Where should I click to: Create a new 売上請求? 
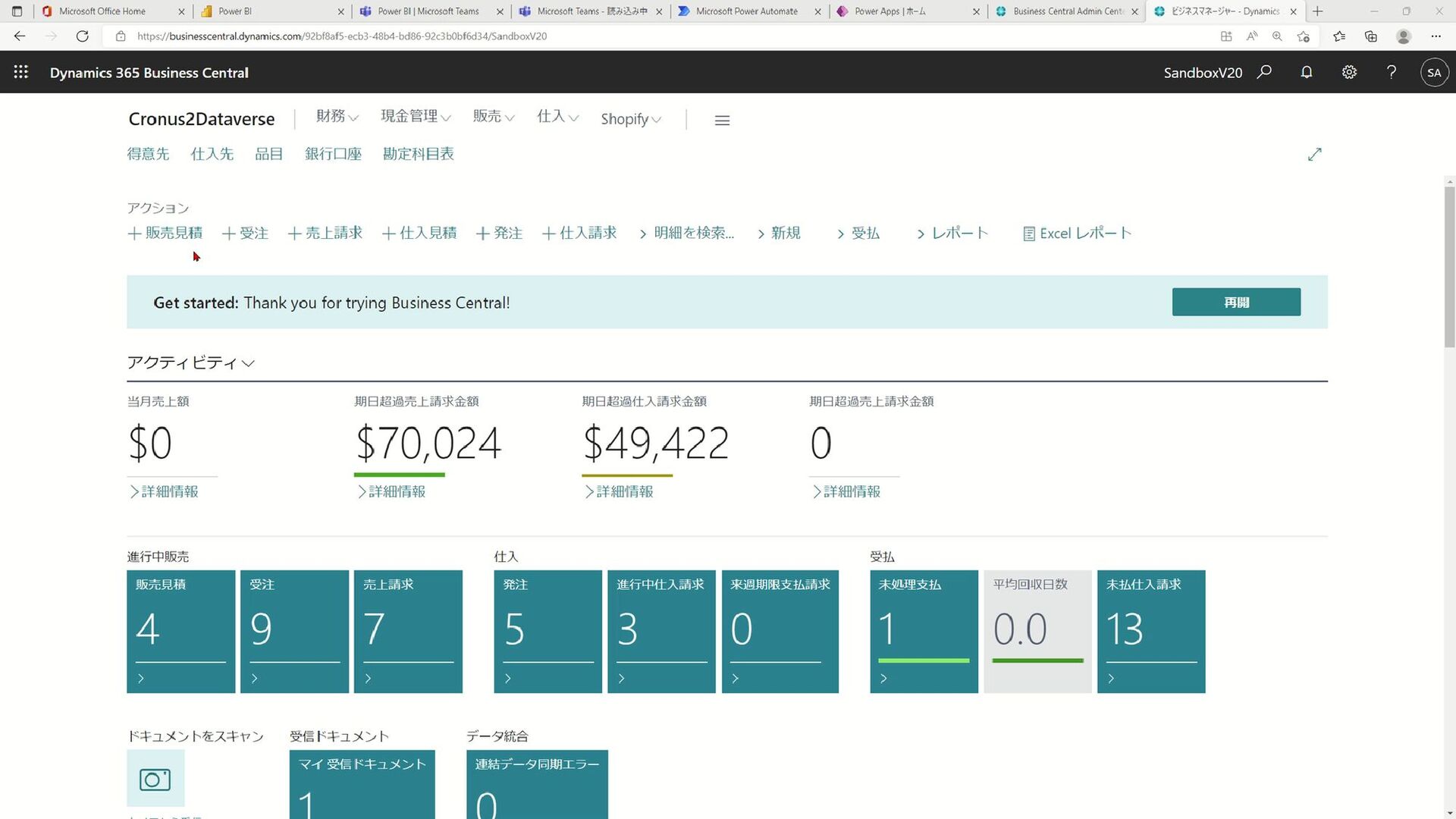click(325, 233)
